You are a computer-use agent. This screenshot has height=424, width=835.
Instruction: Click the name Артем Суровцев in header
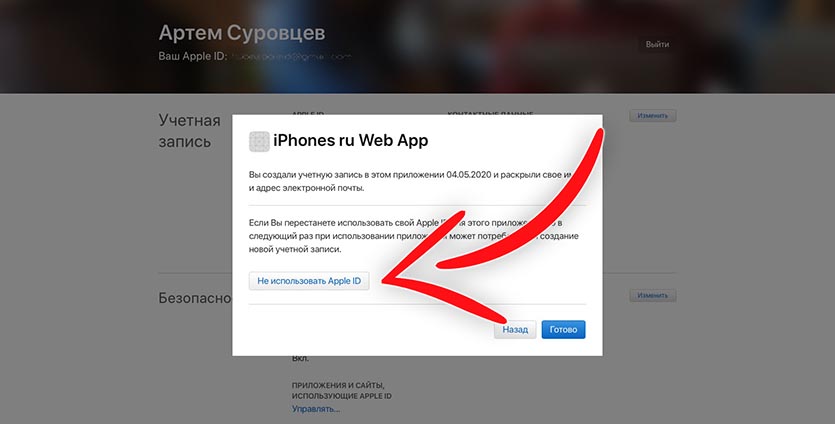242,33
